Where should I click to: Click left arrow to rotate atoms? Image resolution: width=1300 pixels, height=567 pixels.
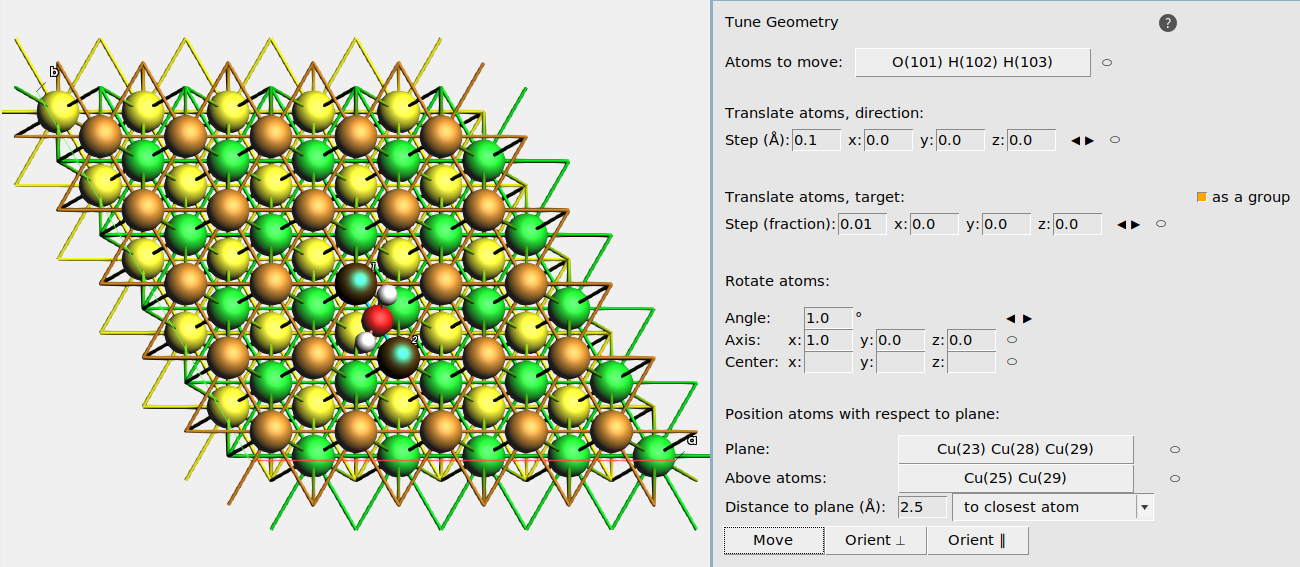[1011, 319]
